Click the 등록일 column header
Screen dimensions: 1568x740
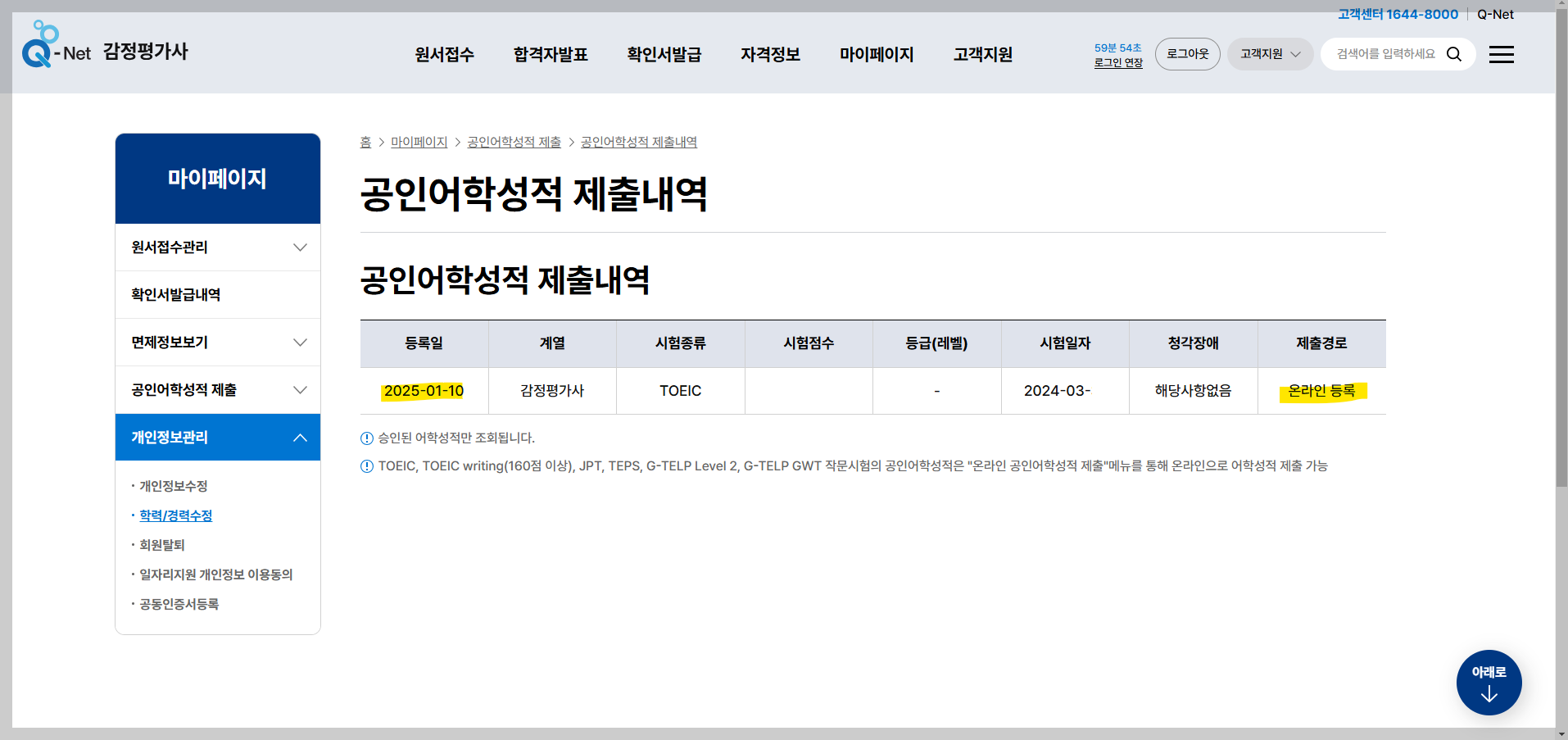[424, 343]
